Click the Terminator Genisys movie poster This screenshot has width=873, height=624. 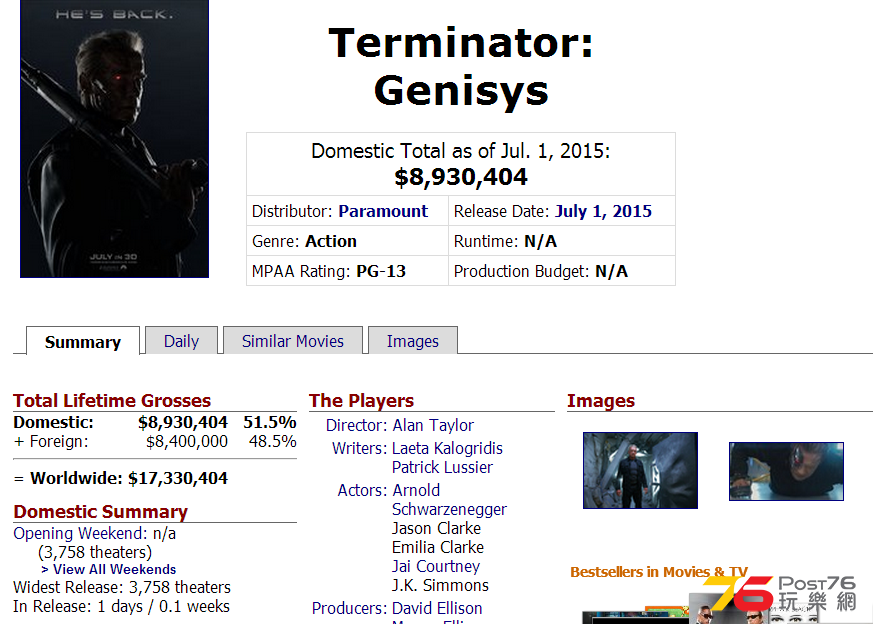coord(114,138)
